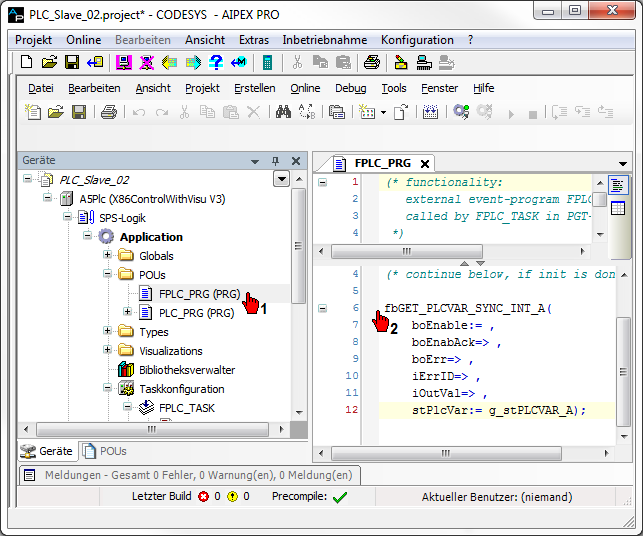
Task: Open the Meldungen messages panel tab
Action: point(190,475)
